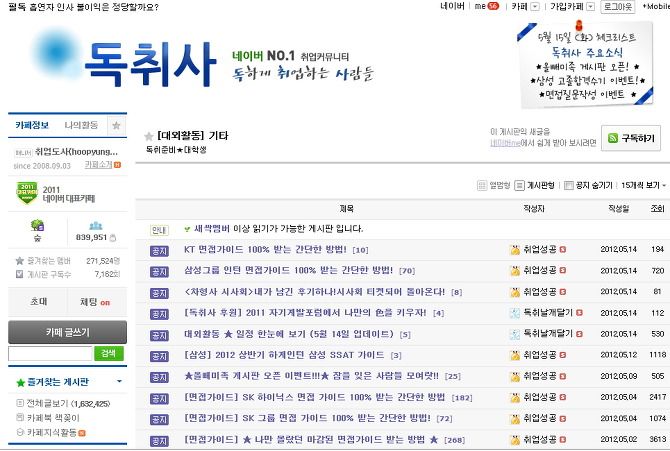Open [삼성] 2012 상반기 SSAT 가이드 post
This screenshot has height=451, width=670.
tap(284, 354)
